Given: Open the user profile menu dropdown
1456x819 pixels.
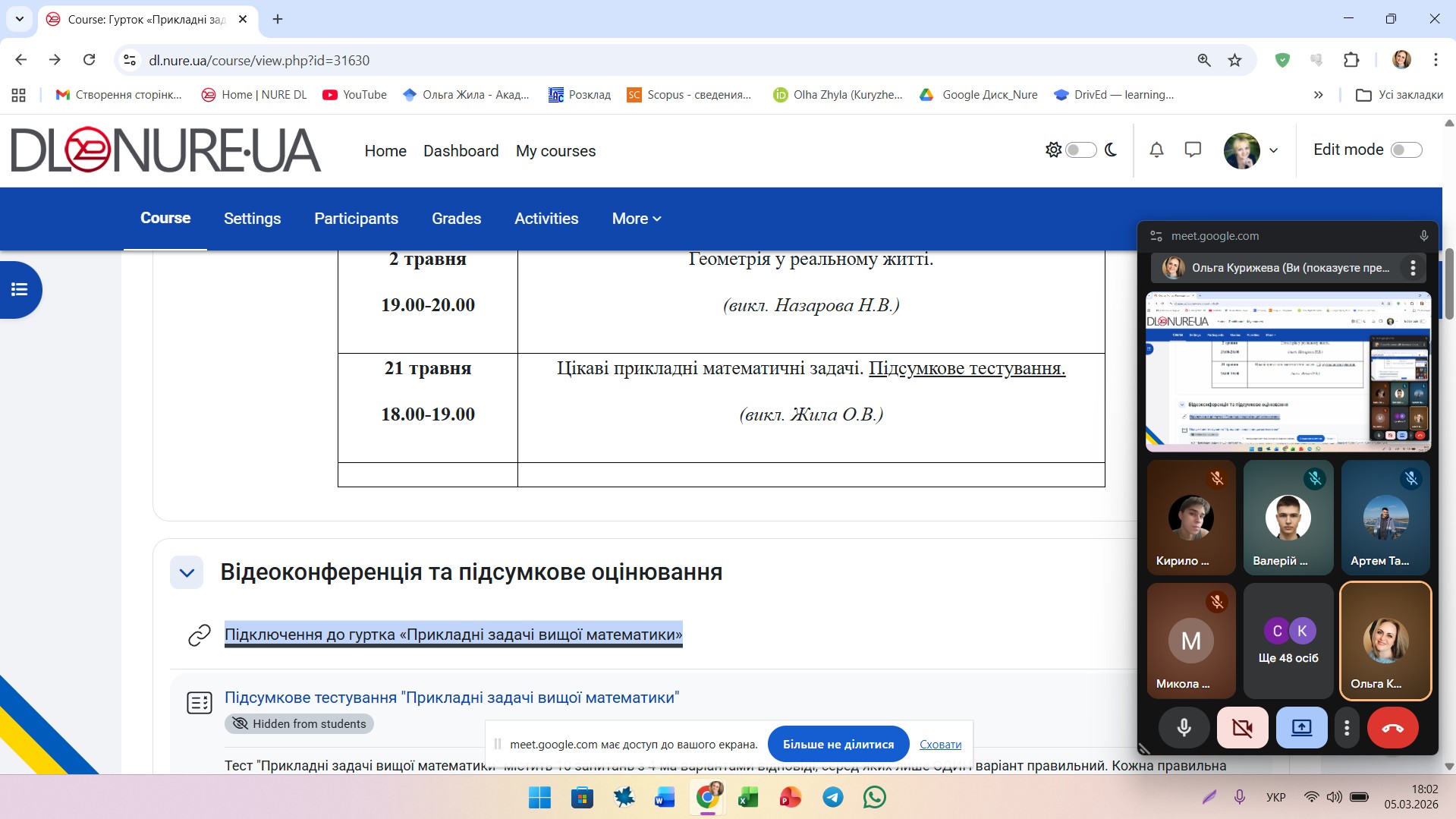Looking at the screenshot, I should point(1251,150).
